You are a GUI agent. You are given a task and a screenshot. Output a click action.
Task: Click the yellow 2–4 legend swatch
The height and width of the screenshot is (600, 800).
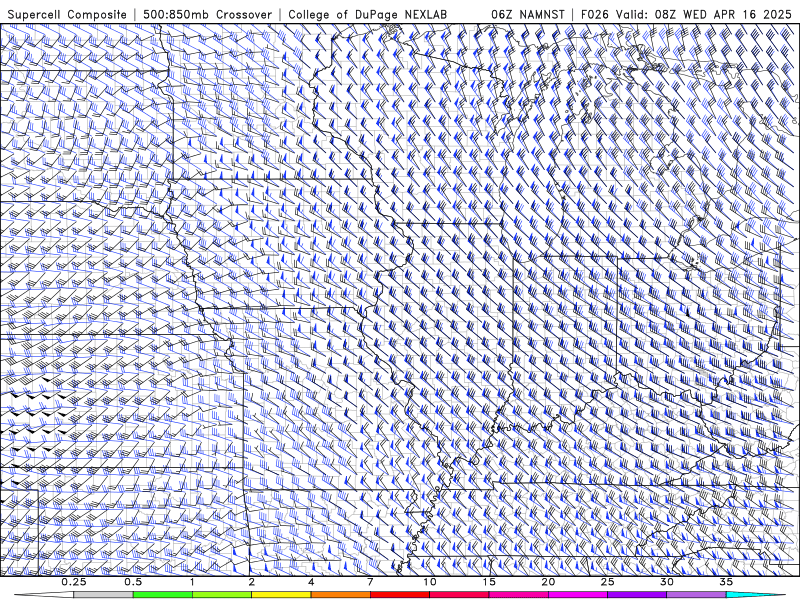pos(281,595)
